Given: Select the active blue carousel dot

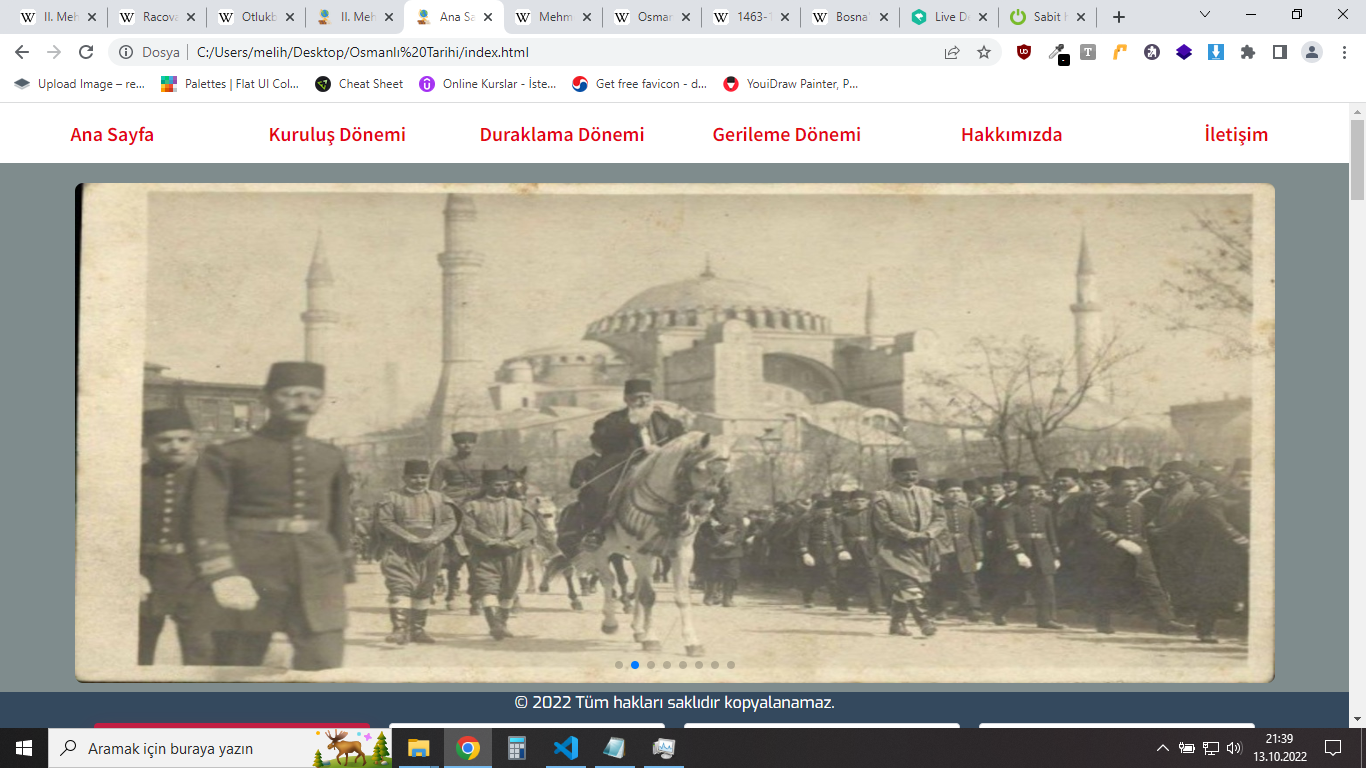Looking at the screenshot, I should pyautogui.click(x=635, y=665).
